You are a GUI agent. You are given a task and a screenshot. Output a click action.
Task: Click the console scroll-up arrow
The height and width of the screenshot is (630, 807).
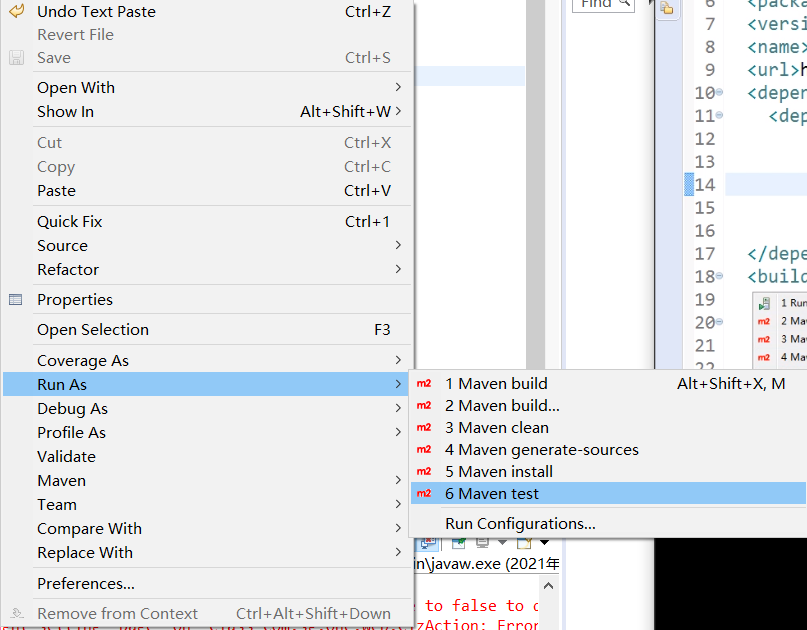549,586
